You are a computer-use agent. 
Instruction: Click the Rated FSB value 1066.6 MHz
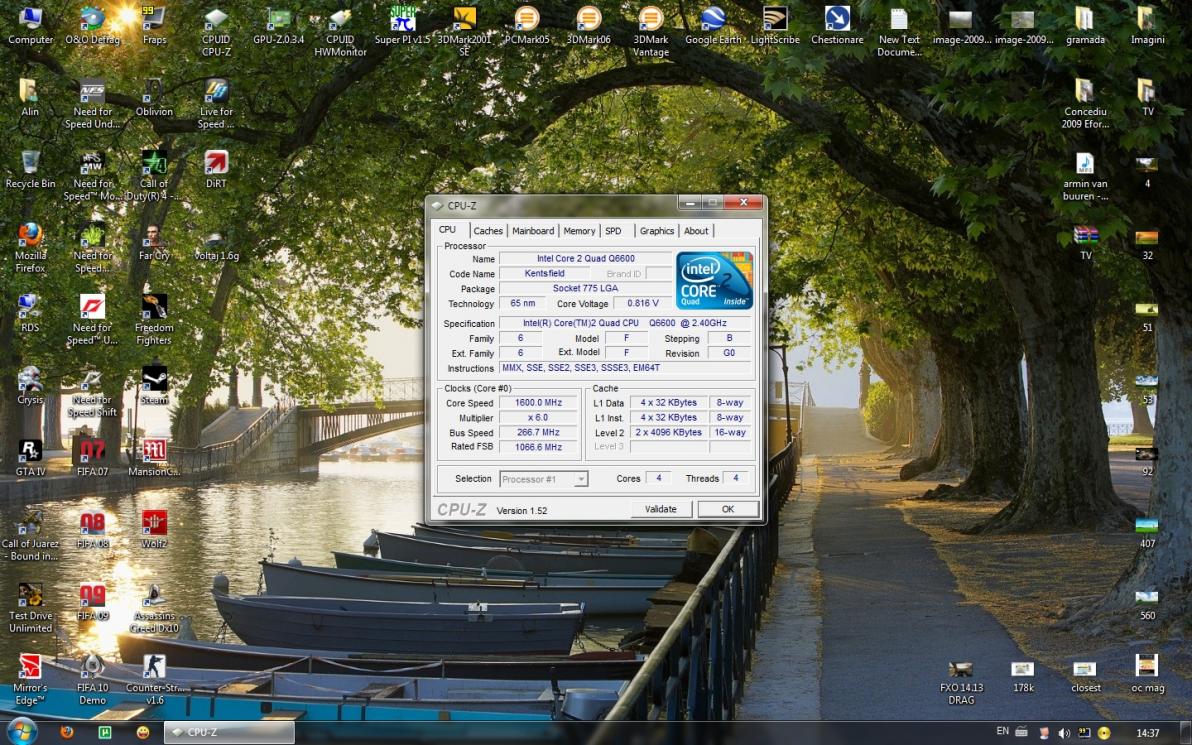click(538, 447)
